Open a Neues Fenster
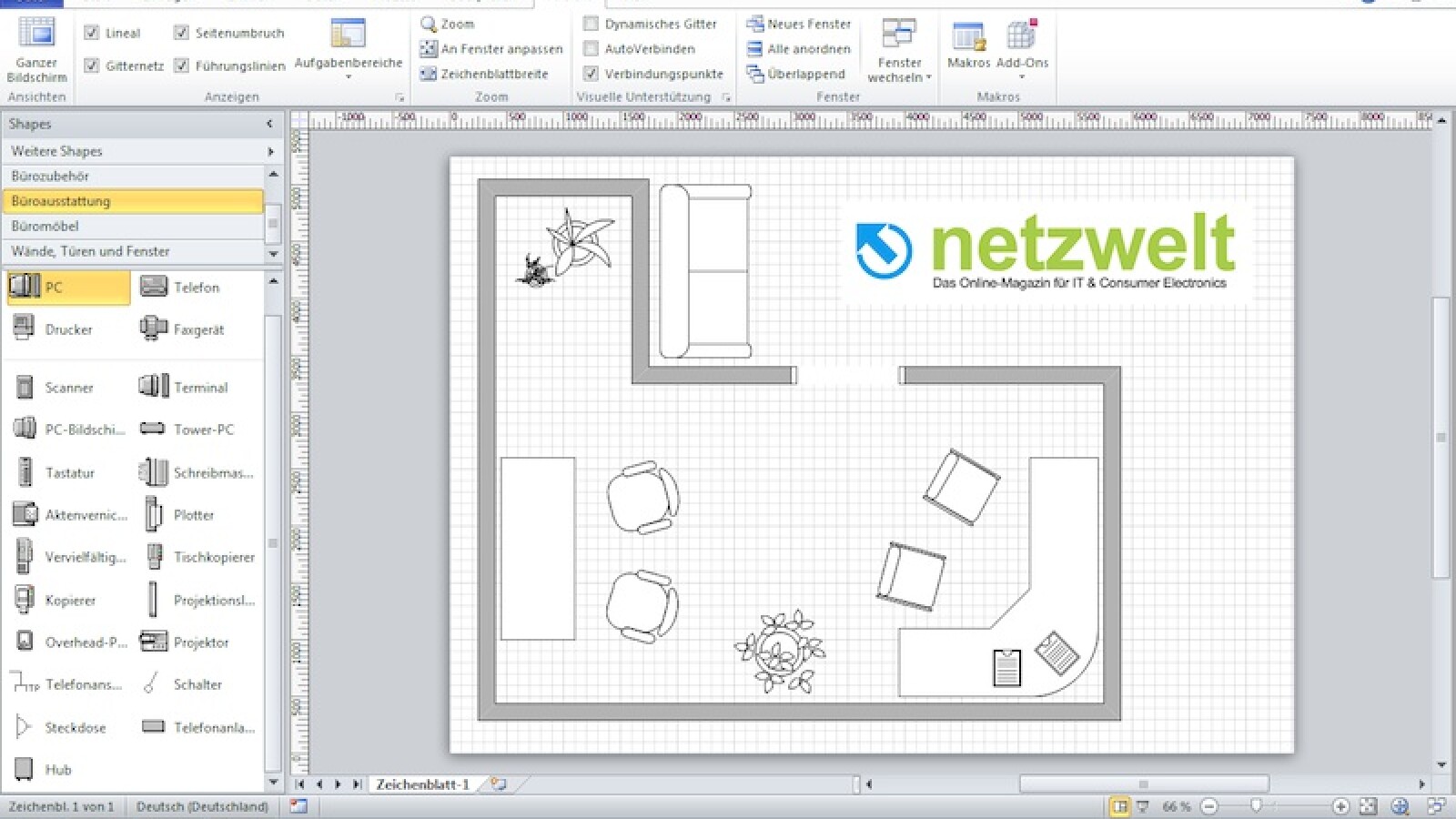 tap(799, 24)
